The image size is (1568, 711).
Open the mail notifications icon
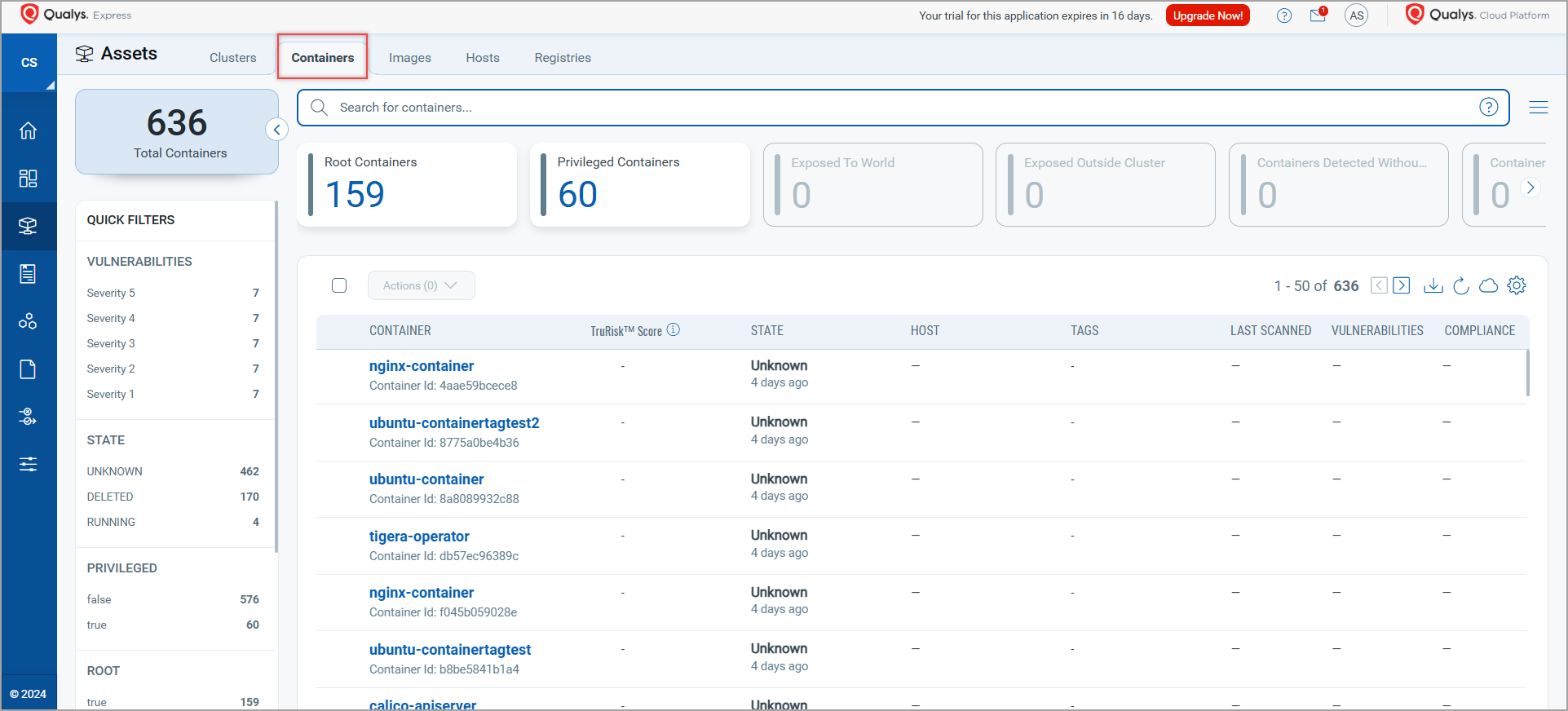click(x=1318, y=15)
